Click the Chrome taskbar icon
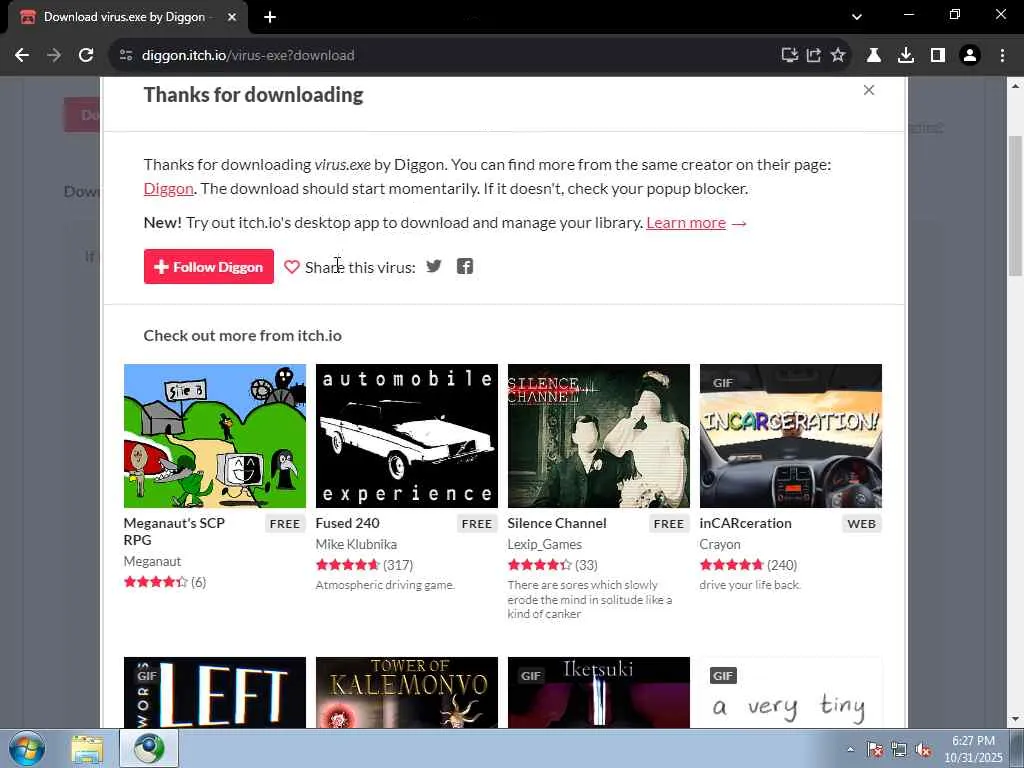Image resolution: width=1024 pixels, height=768 pixels. (148, 749)
